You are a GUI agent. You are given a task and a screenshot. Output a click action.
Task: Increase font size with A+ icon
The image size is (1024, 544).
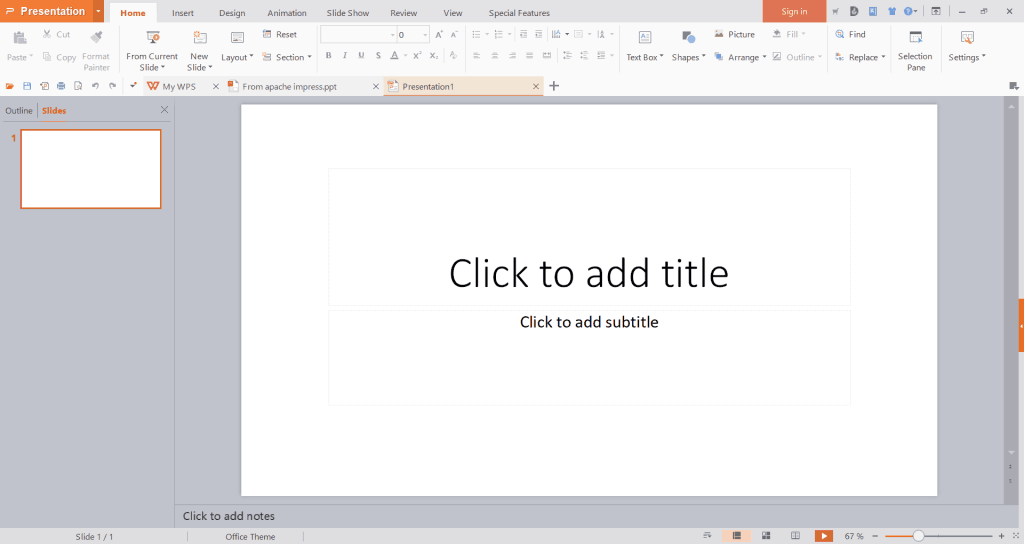coord(439,35)
